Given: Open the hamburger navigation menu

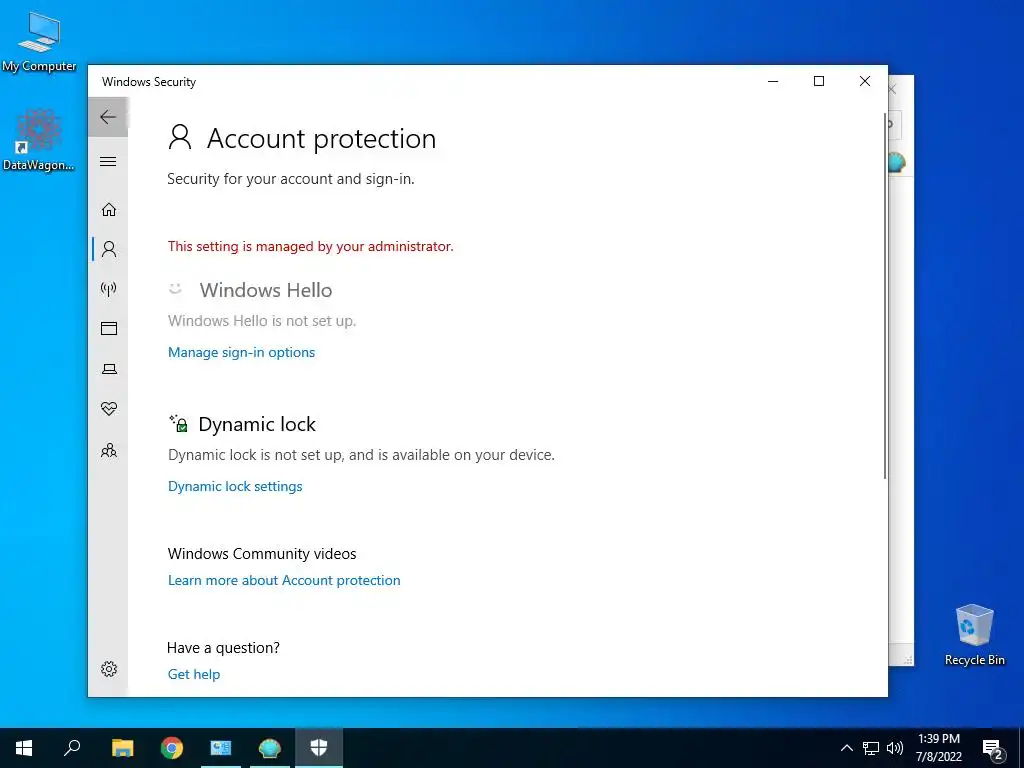Looking at the screenshot, I should tap(108, 161).
